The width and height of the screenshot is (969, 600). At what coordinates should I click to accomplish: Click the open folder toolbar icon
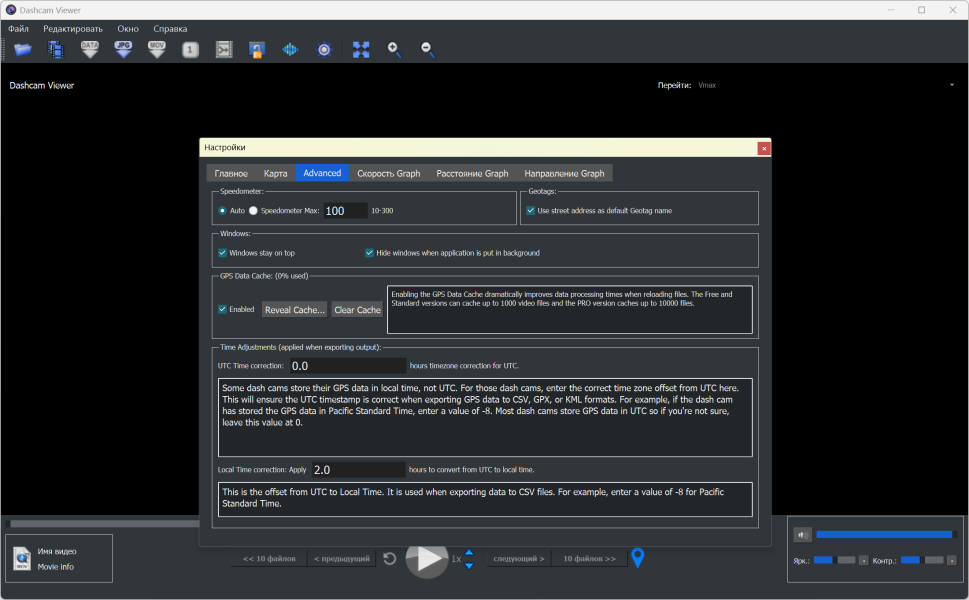tap(22, 49)
